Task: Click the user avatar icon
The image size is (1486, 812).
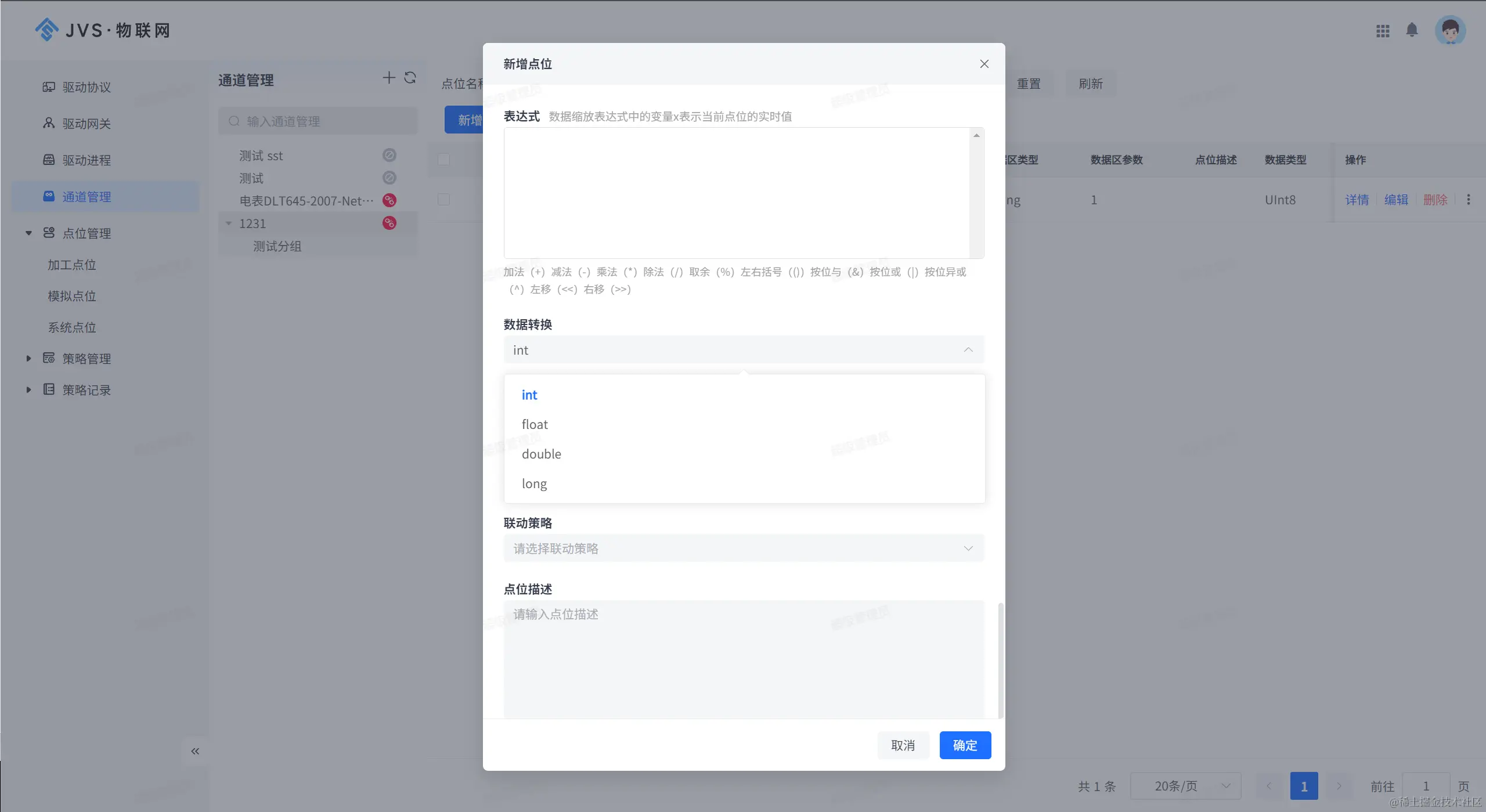Action: pos(1450,30)
